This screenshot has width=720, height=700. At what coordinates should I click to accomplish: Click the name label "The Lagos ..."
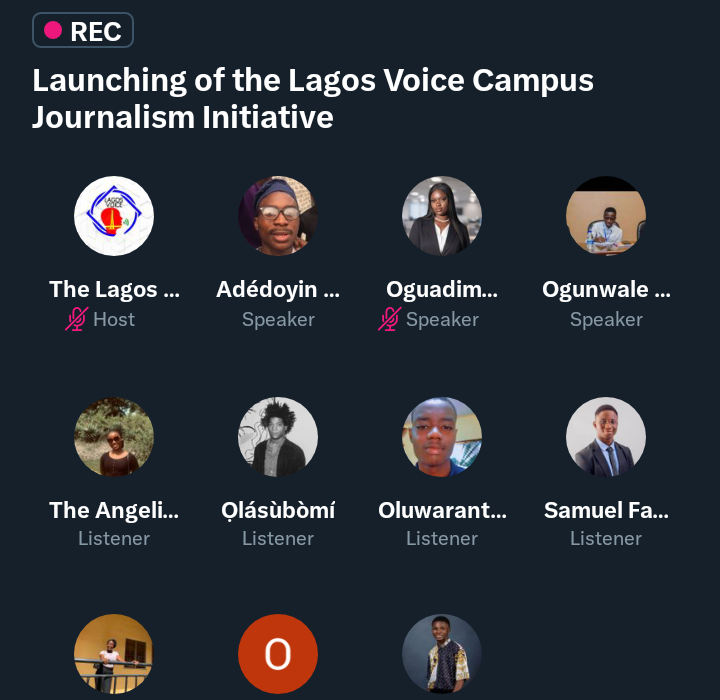click(x=114, y=290)
